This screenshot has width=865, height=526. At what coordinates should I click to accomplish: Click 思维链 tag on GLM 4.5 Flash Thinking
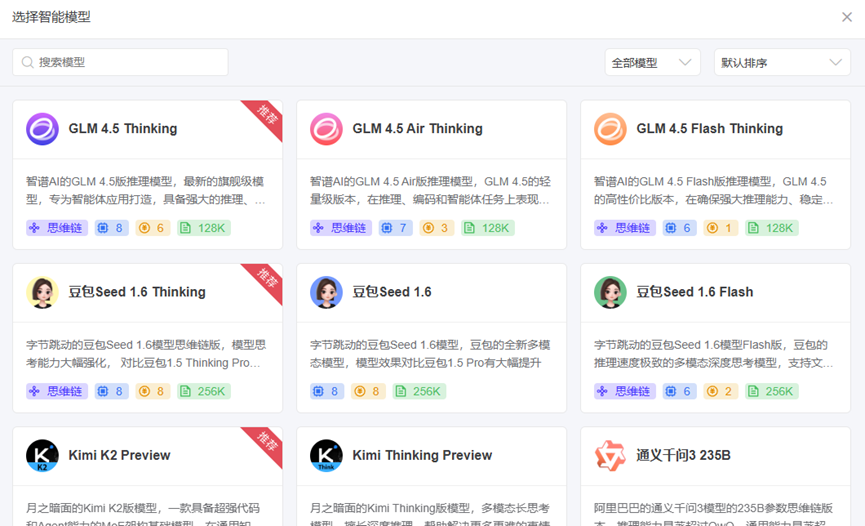[624, 228]
